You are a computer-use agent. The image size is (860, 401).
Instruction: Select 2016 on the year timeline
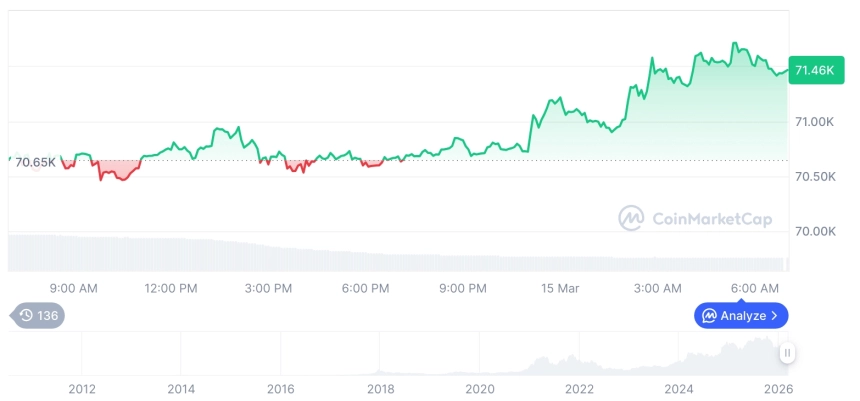pyautogui.click(x=281, y=389)
